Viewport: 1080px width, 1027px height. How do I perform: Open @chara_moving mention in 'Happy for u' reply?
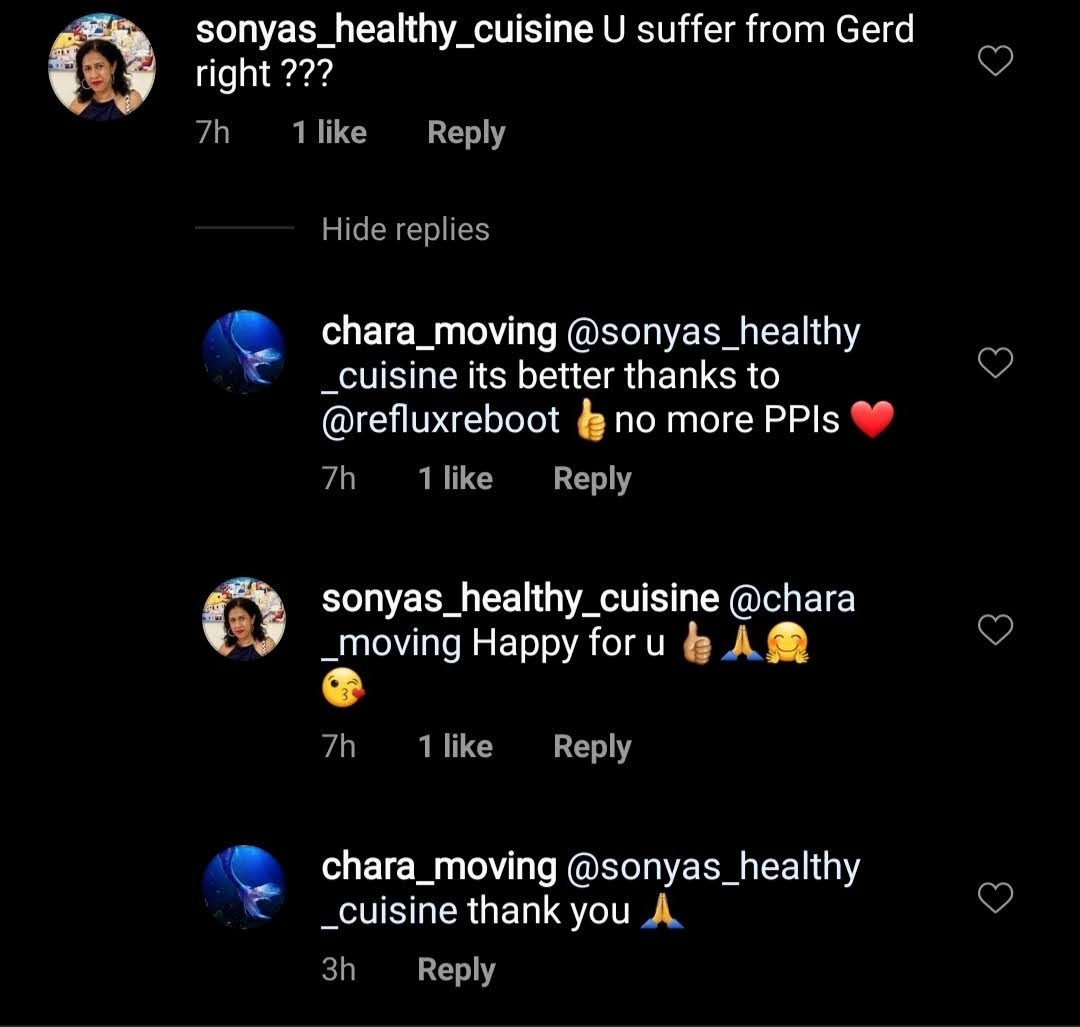tap(588, 621)
